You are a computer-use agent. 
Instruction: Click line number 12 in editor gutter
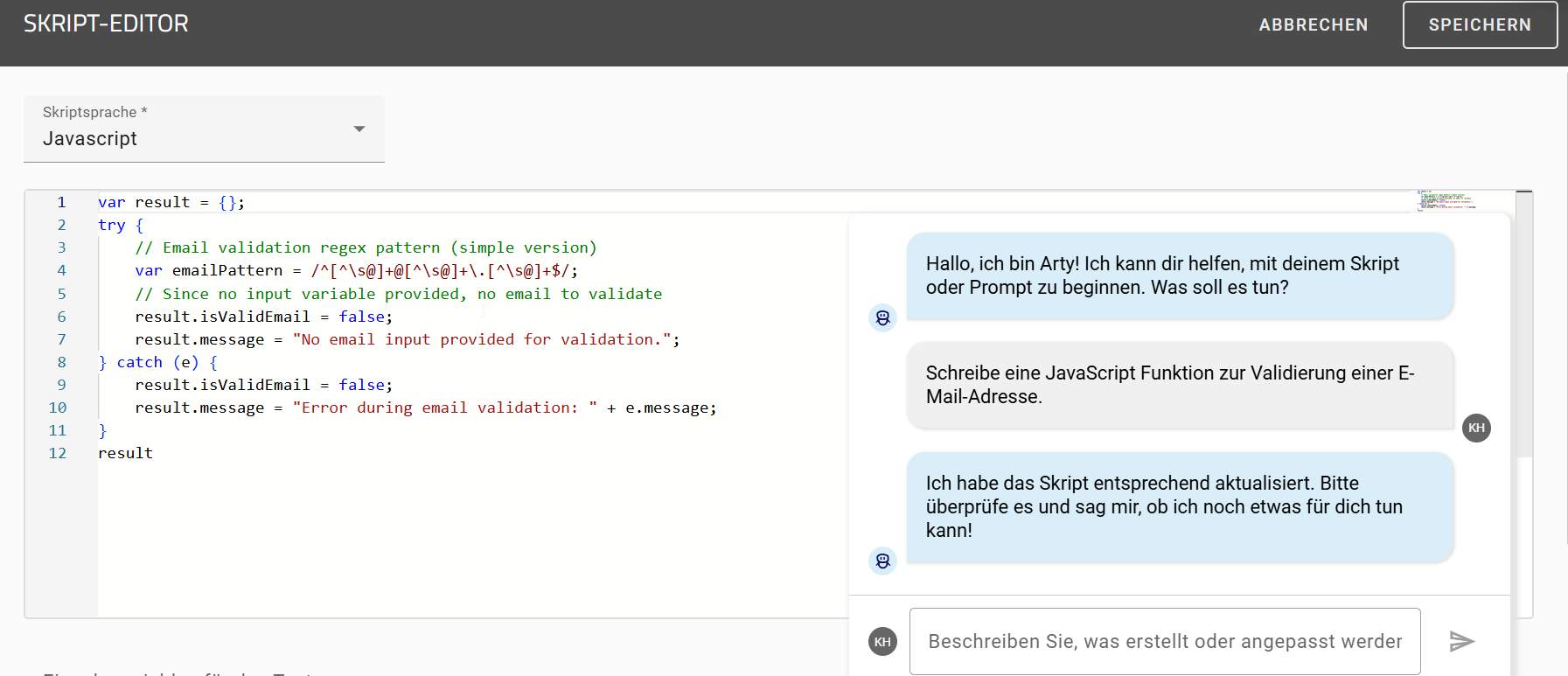click(58, 453)
